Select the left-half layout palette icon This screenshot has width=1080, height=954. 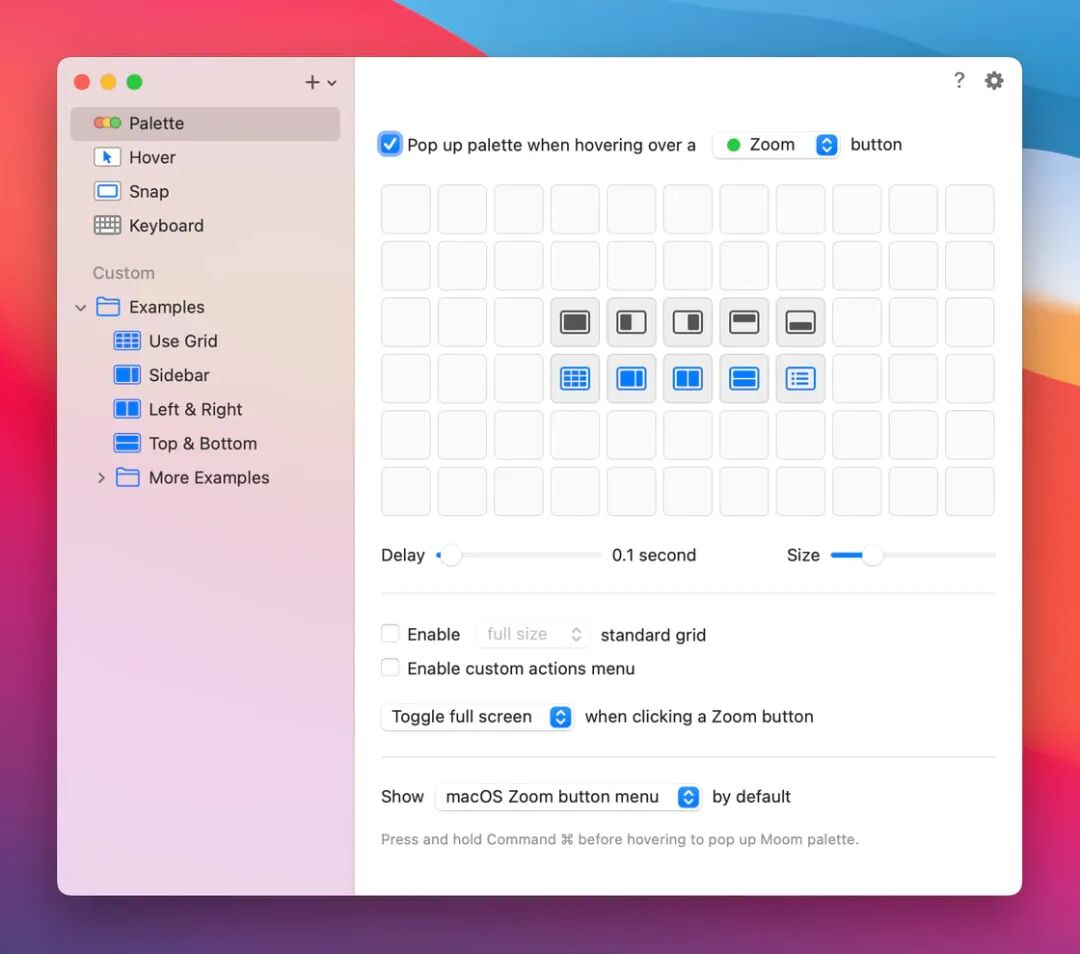point(631,322)
